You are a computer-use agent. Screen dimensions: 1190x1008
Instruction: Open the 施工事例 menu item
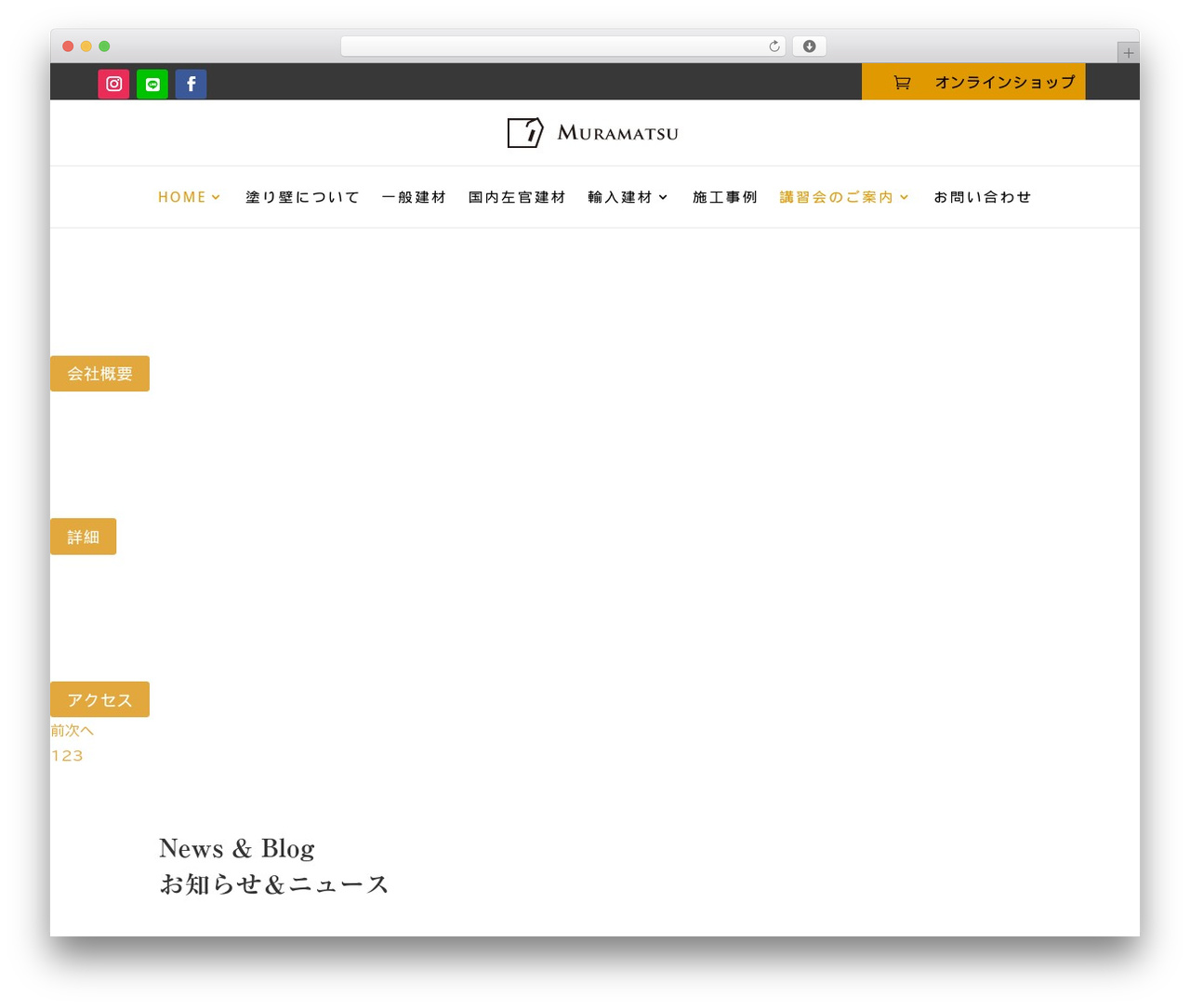[x=725, y=197]
